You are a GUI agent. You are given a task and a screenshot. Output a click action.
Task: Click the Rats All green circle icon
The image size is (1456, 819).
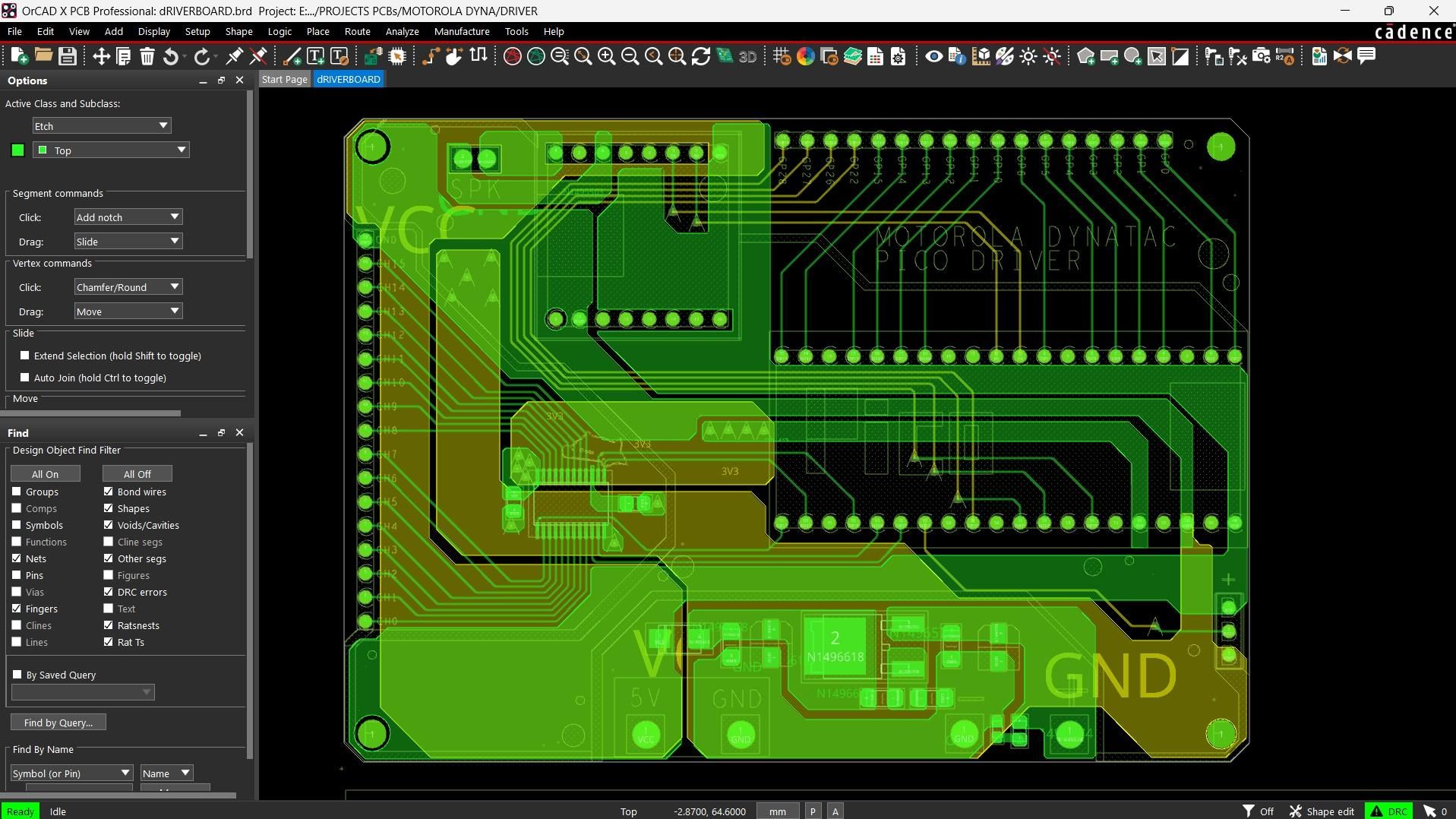536,56
